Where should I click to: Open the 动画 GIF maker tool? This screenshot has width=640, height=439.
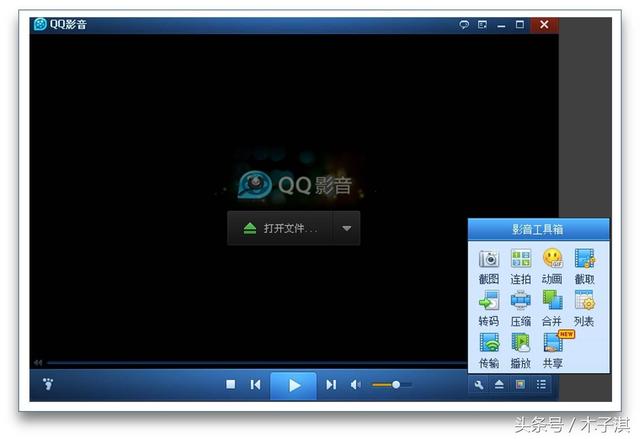552,267
